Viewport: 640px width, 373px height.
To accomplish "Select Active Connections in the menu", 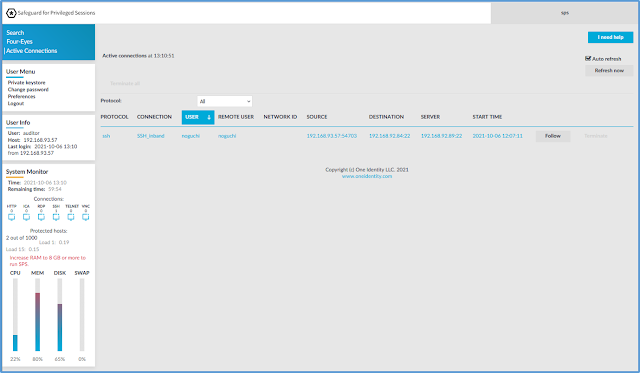I will [x=31, y=51].
